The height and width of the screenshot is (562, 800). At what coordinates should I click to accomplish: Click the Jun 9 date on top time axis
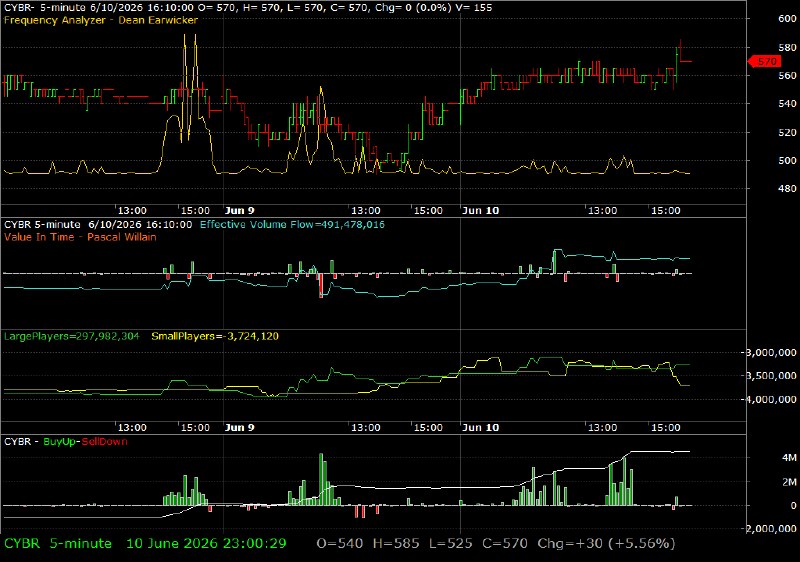pos(239,211)
